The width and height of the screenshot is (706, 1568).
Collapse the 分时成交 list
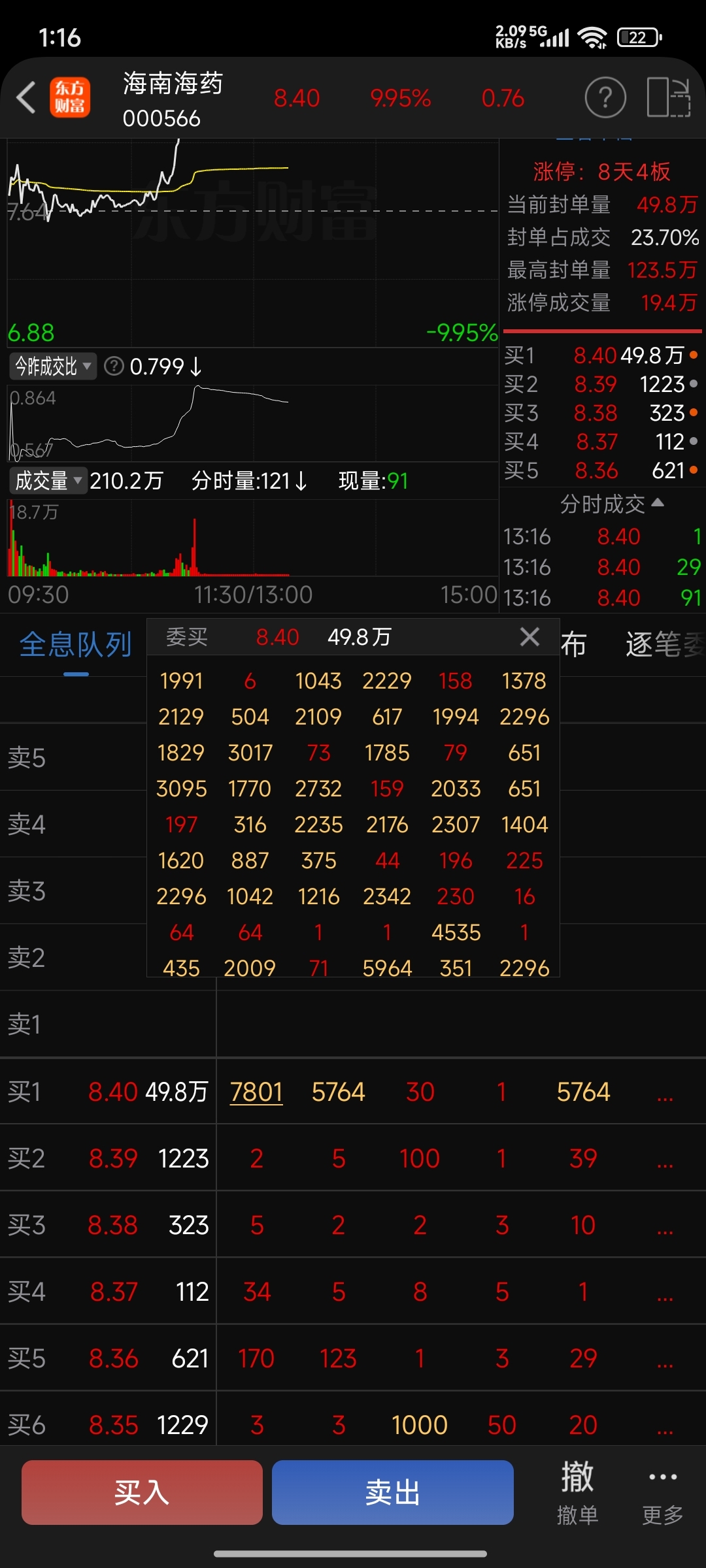click(x=612, y=504)
